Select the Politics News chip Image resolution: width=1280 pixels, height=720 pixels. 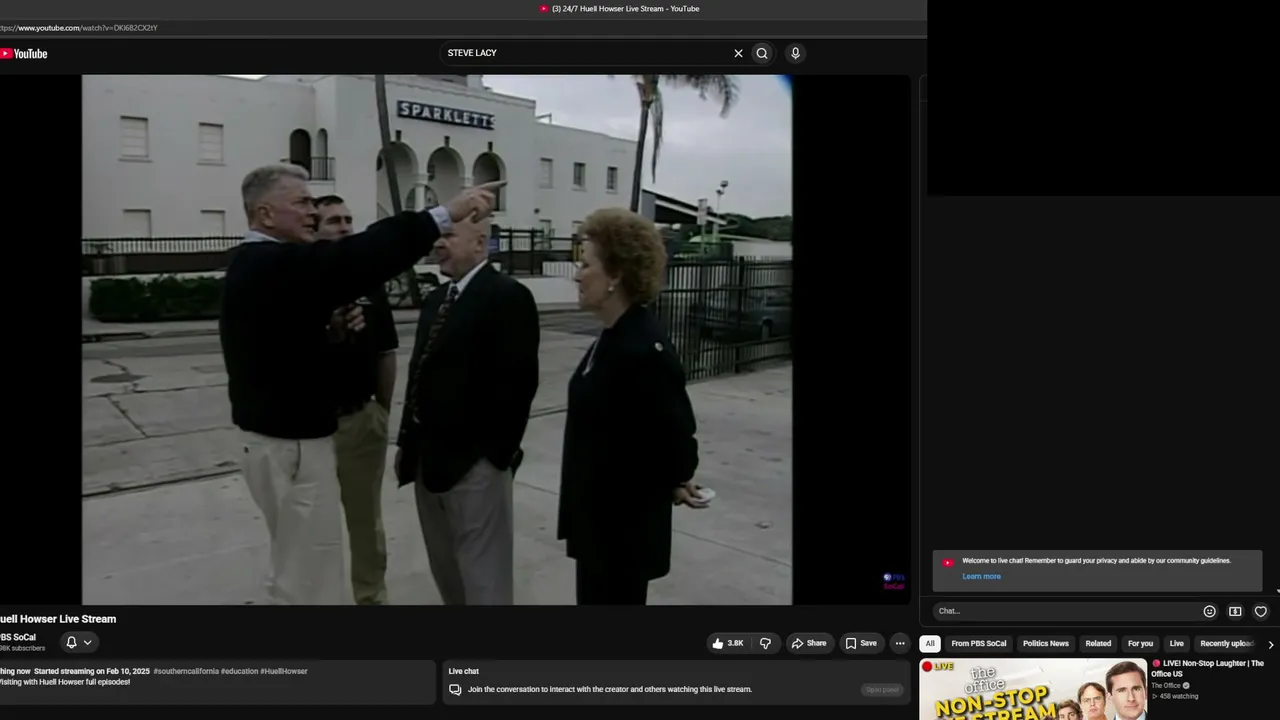(1046, 644)
